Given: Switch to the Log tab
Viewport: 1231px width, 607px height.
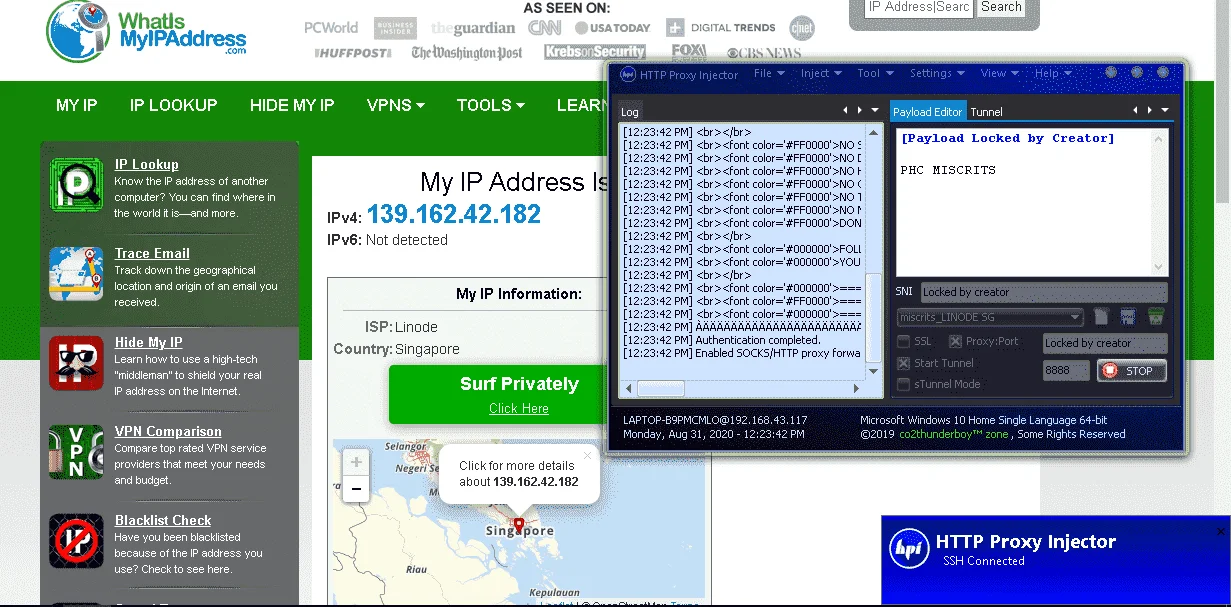Looking at the screenshot, I should coord(630,112).
